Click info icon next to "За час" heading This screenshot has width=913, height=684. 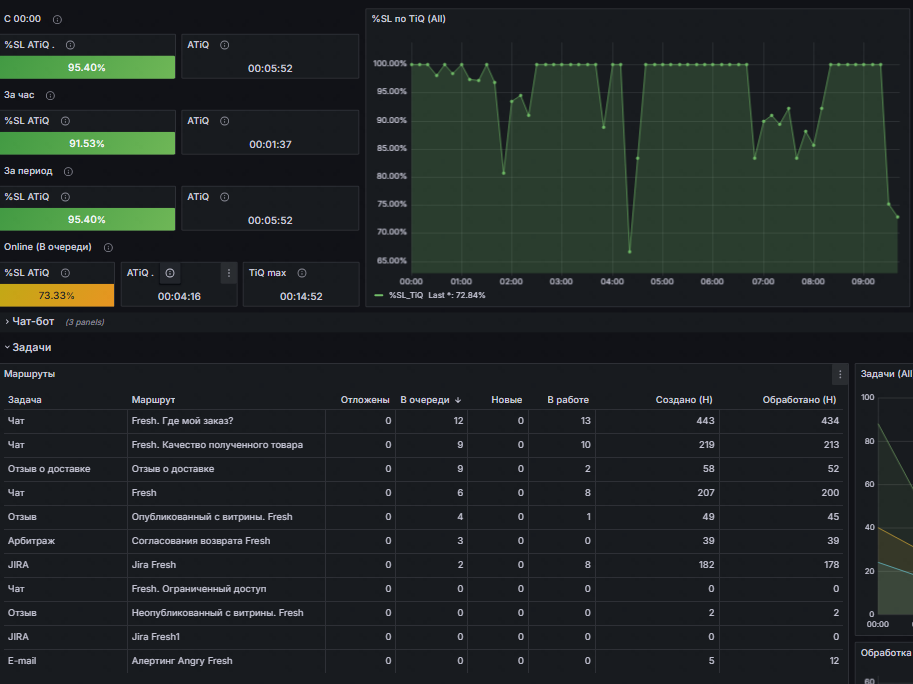(x=50, y=96)
